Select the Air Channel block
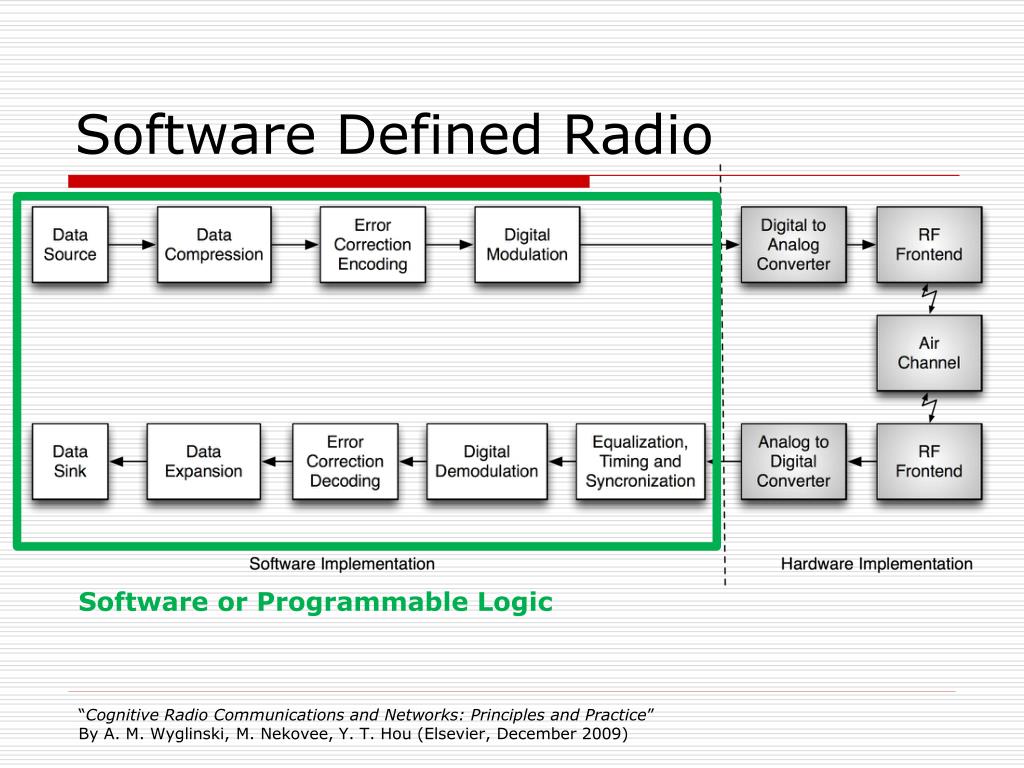1024x768 pixels. pyautogui.click(x=929, y=353)
